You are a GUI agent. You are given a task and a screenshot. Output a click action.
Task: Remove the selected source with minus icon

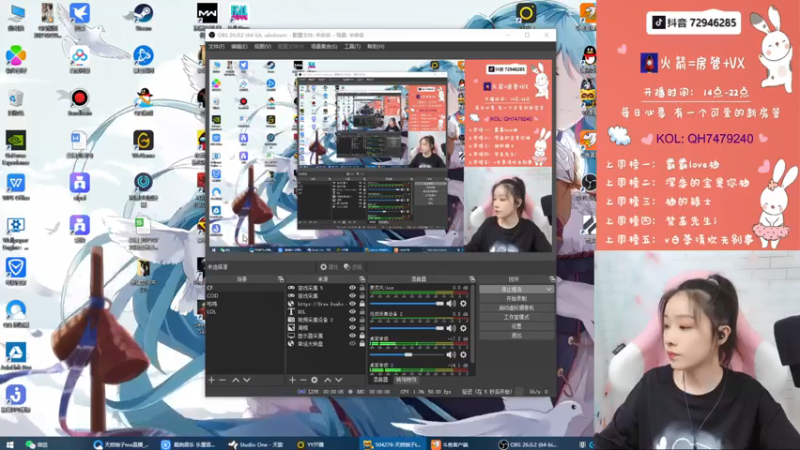tap(303, 380)
